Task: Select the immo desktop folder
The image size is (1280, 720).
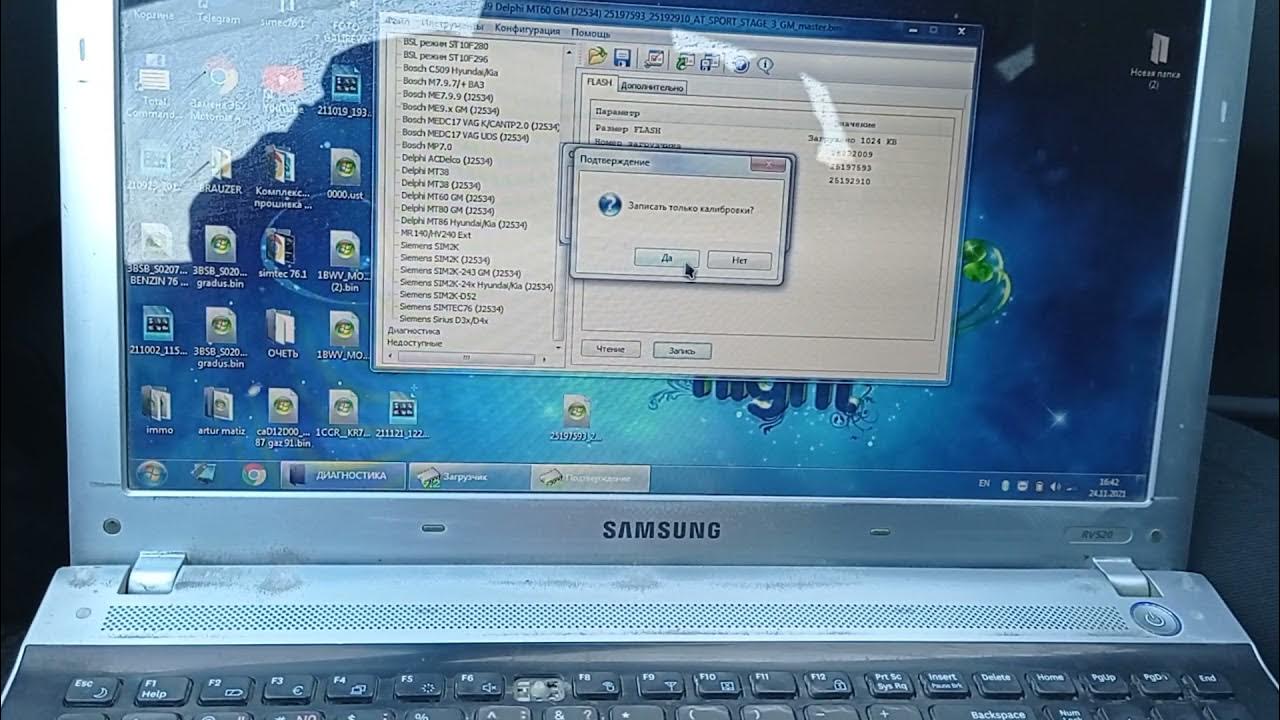Action: tap(158, 410)
